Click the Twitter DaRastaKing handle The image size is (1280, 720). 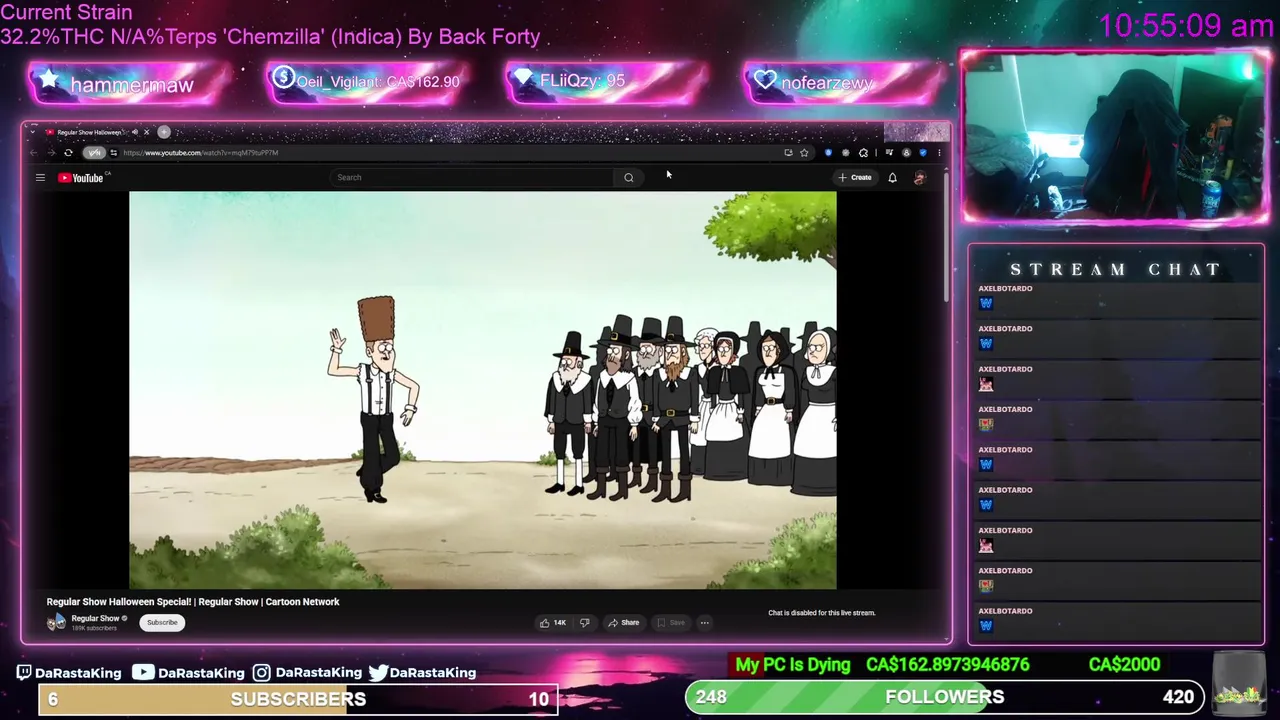coord(422,673)
